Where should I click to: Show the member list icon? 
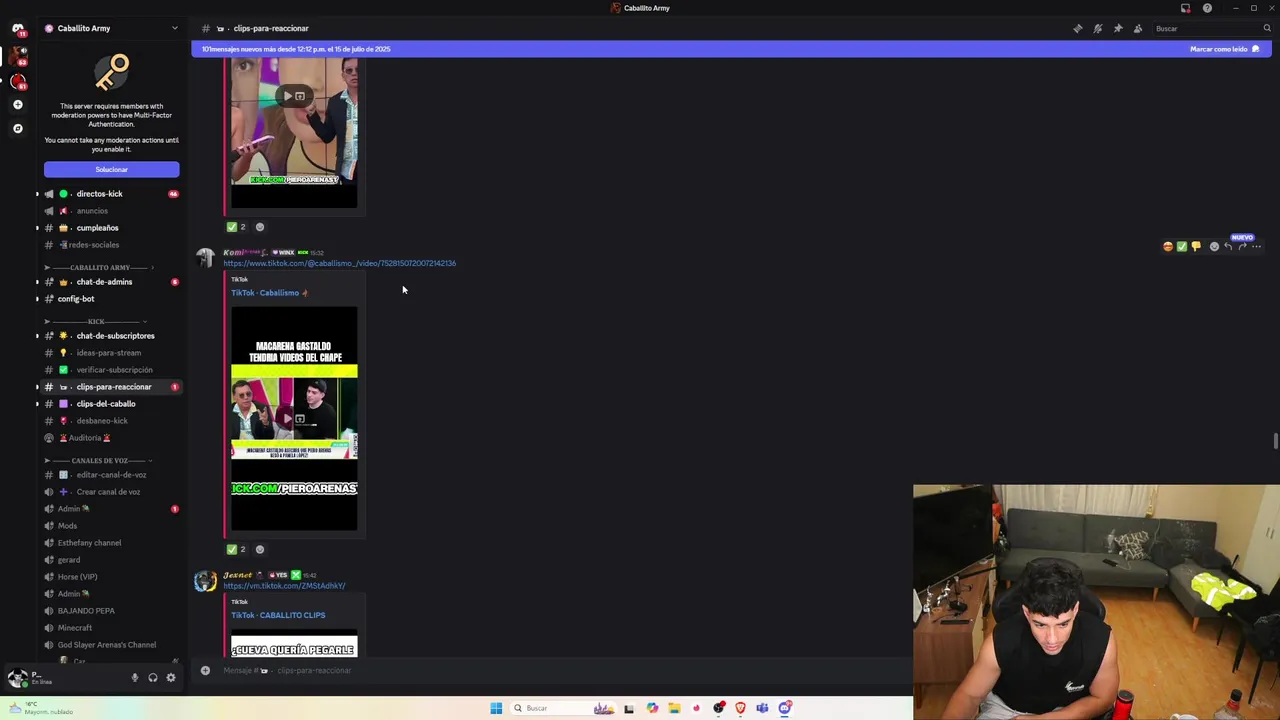point(1138,28)
